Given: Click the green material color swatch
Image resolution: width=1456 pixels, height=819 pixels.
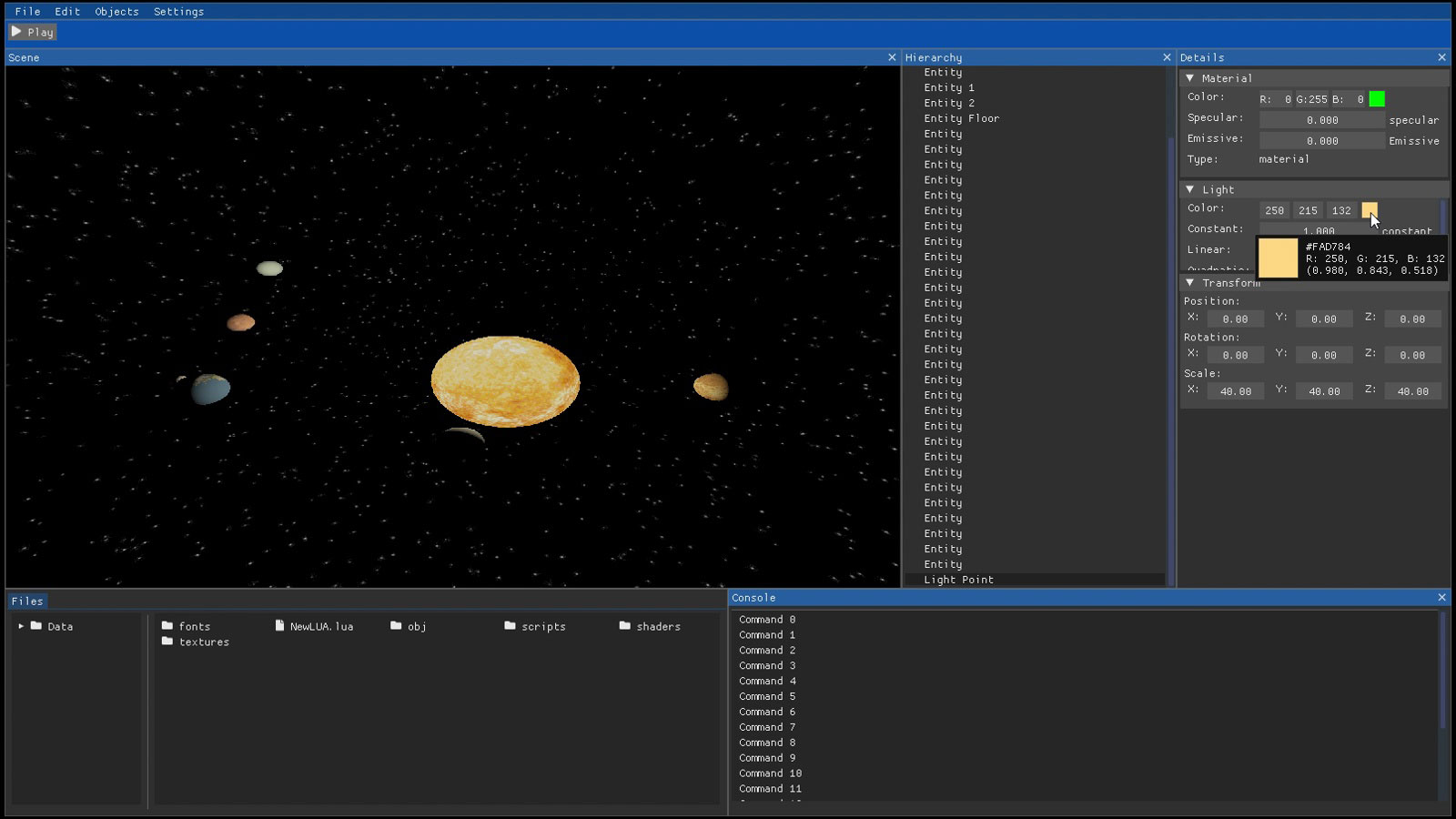Looking at the screenshot, I should click(1377, 98).
